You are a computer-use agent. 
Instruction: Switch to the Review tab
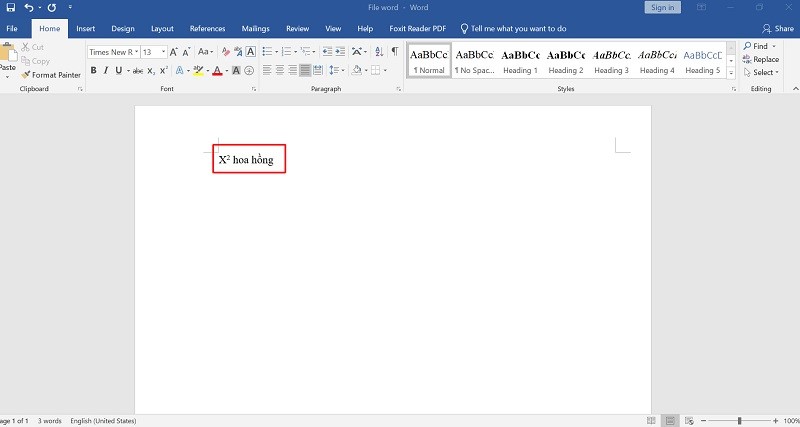(297, 29)
